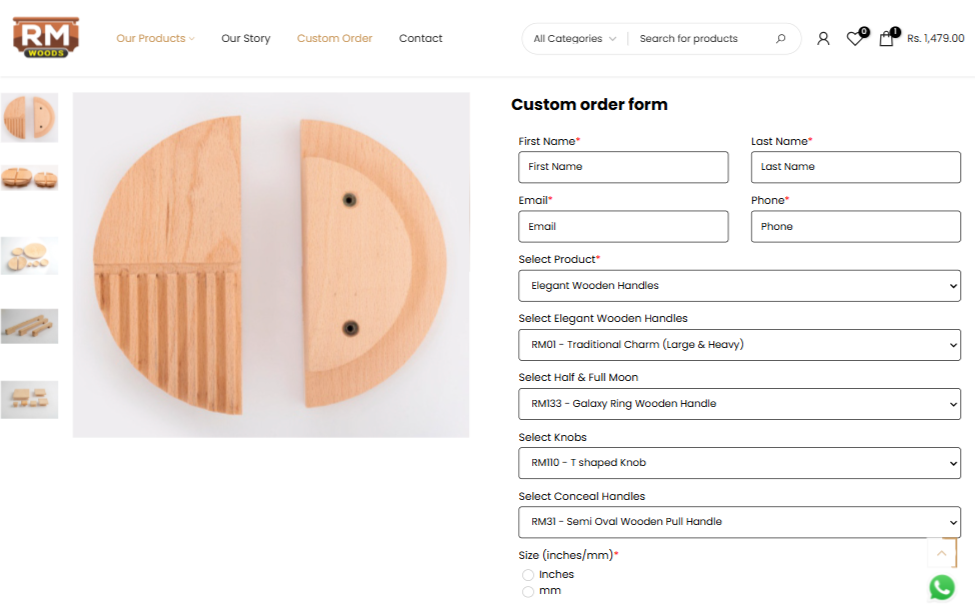Viewport: 975px width, 610px height.
Task: Go to the Our Story page
Action: (246, 39)
